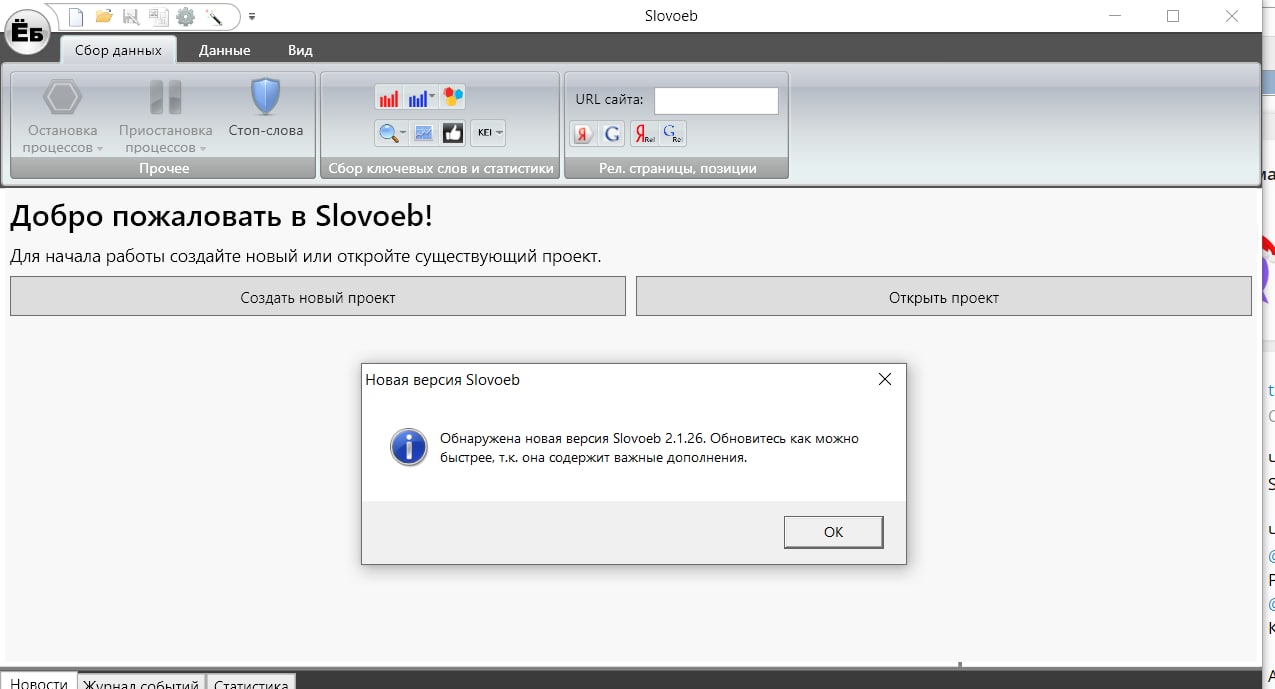Click the Остановка процессов hexagon button
The height and width of the screenshot is (689, 1275).
63,118
